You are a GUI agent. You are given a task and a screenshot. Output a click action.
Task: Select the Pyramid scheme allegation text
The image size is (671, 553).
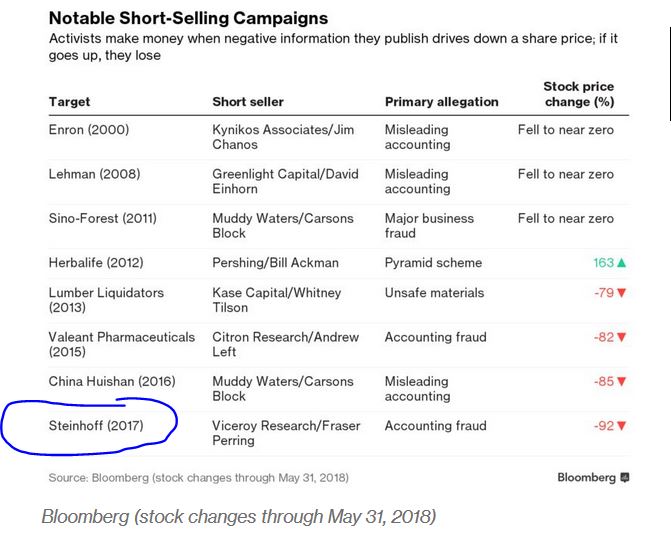tap(433, 263)
